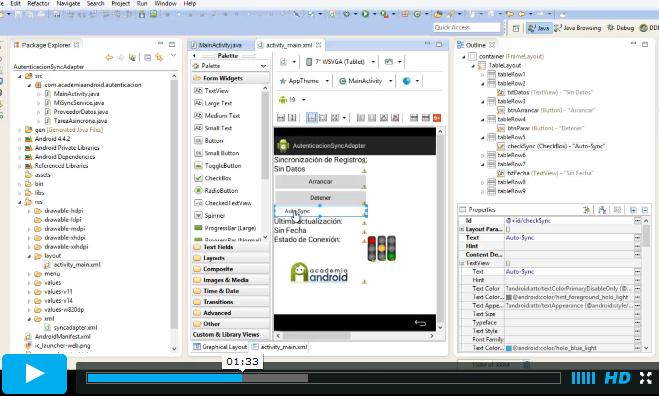Screen dimensions: 659x396
Task: Select the traffic light image in the preview
Action: pyautogui.click(x=382, y=248)
